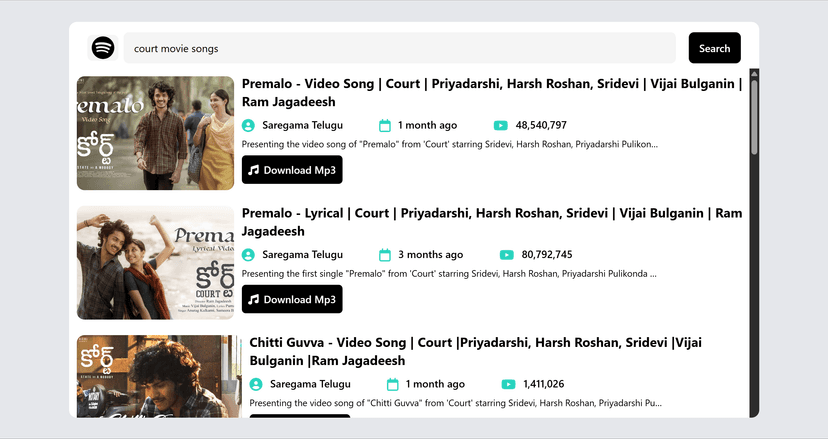Click calendar icon beside '3 months ago'
Image resolution: width=828 pixels, height=439 pixels.
click(x=385, y=255)
